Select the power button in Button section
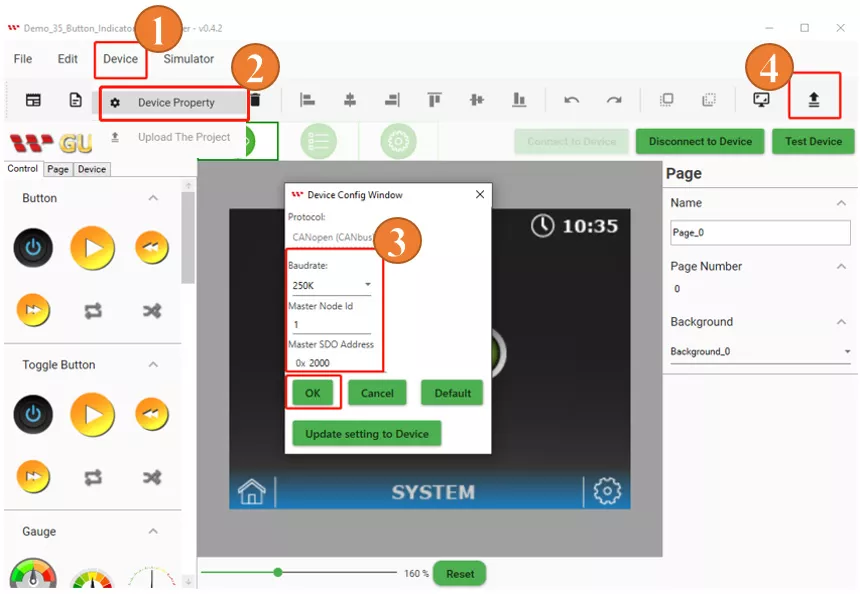Image resolution: width=860 pixels, height=594 pixels. [33, 247]
